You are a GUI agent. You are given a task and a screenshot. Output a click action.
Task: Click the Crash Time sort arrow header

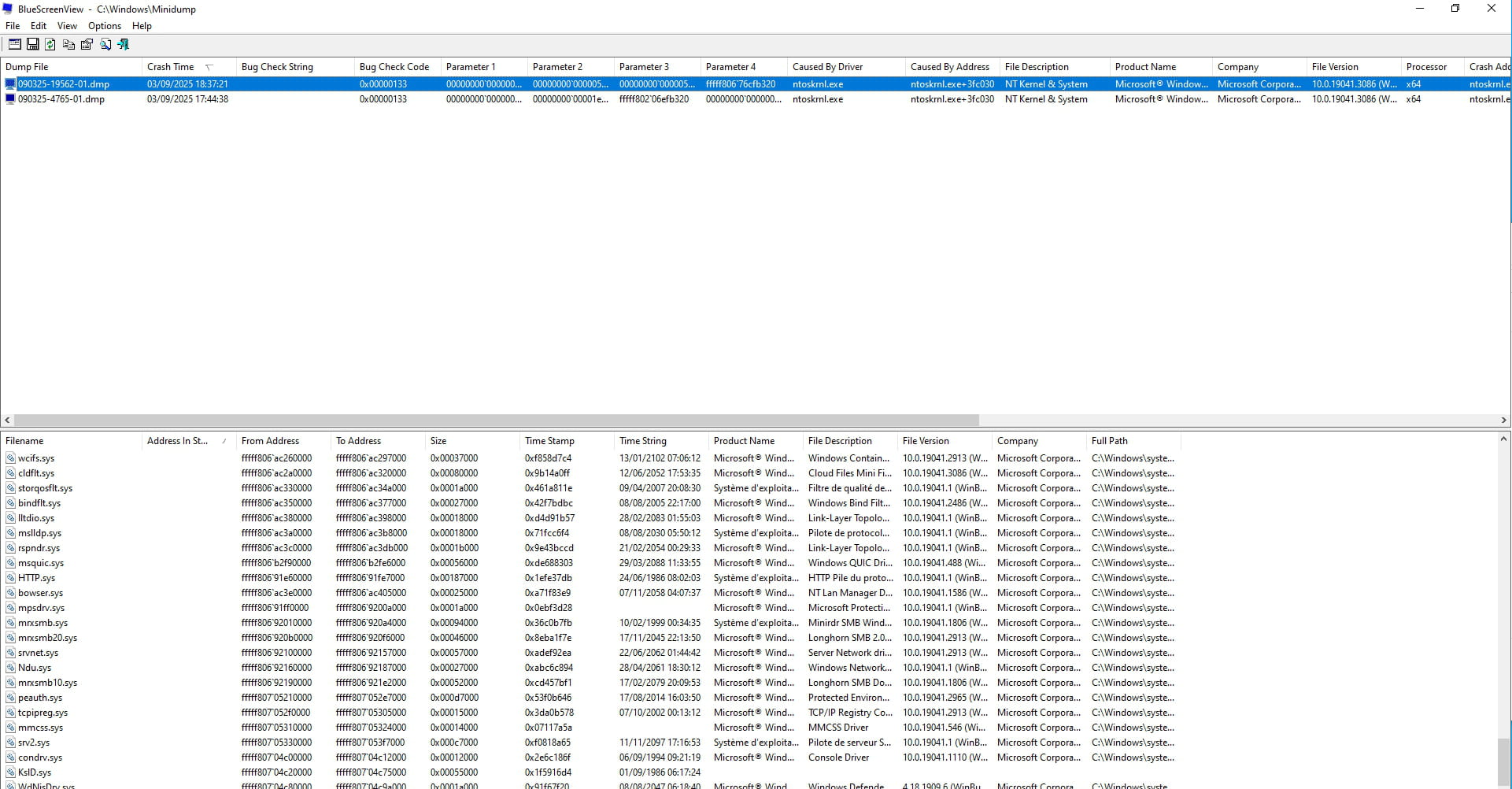click(x=209, y=67)
